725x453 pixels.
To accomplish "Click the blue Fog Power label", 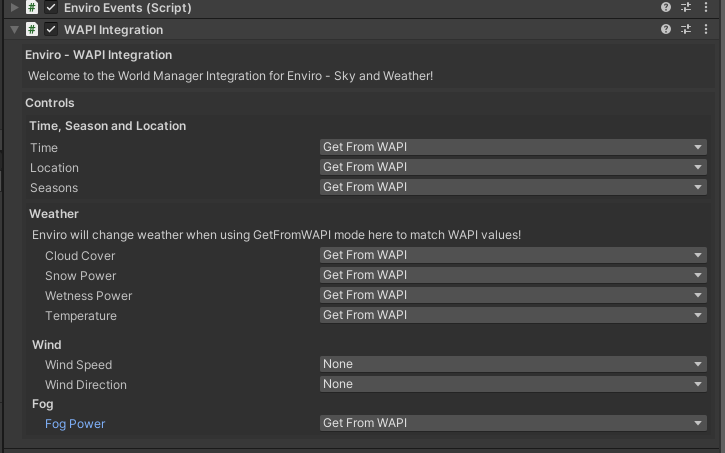I will coord(75,424).
